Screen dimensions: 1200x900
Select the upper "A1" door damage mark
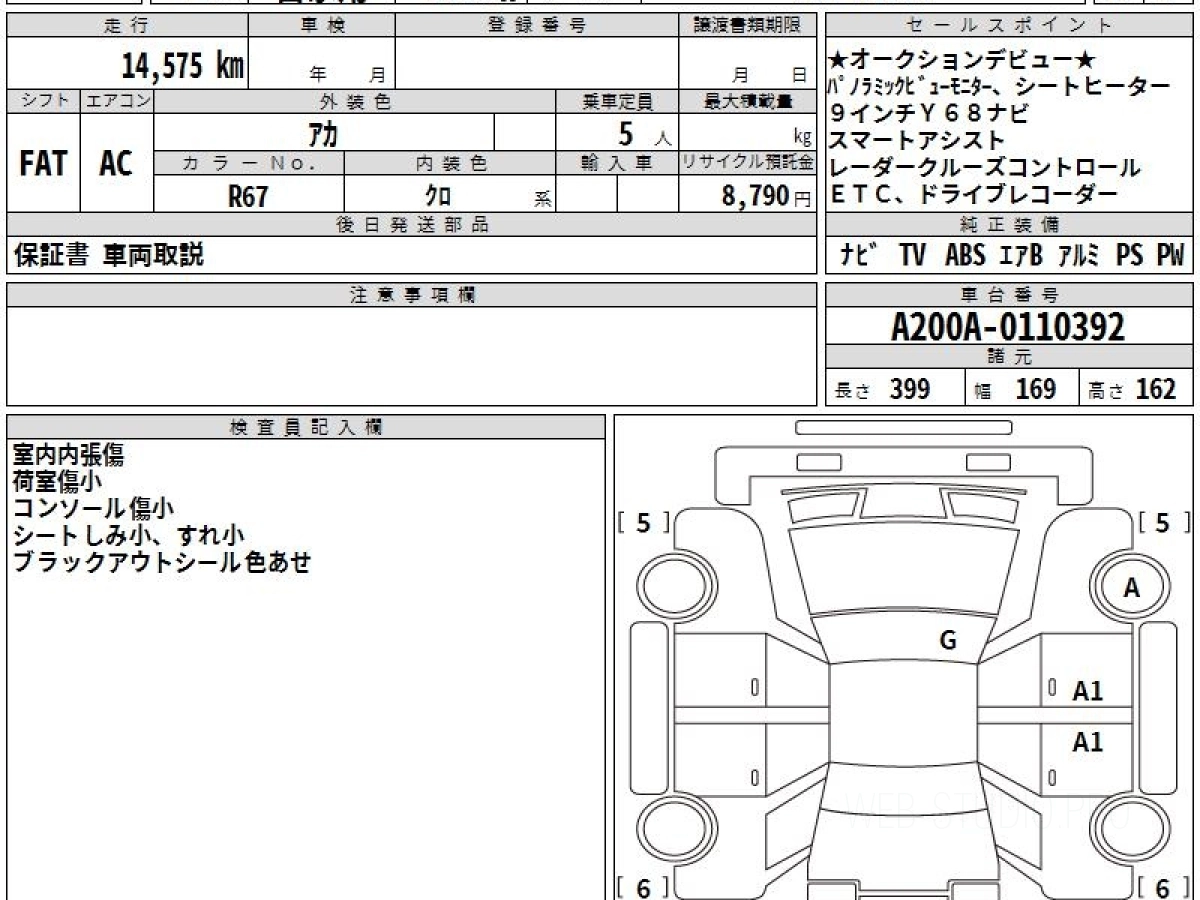pyautogui.click(x=1088, y=690)
